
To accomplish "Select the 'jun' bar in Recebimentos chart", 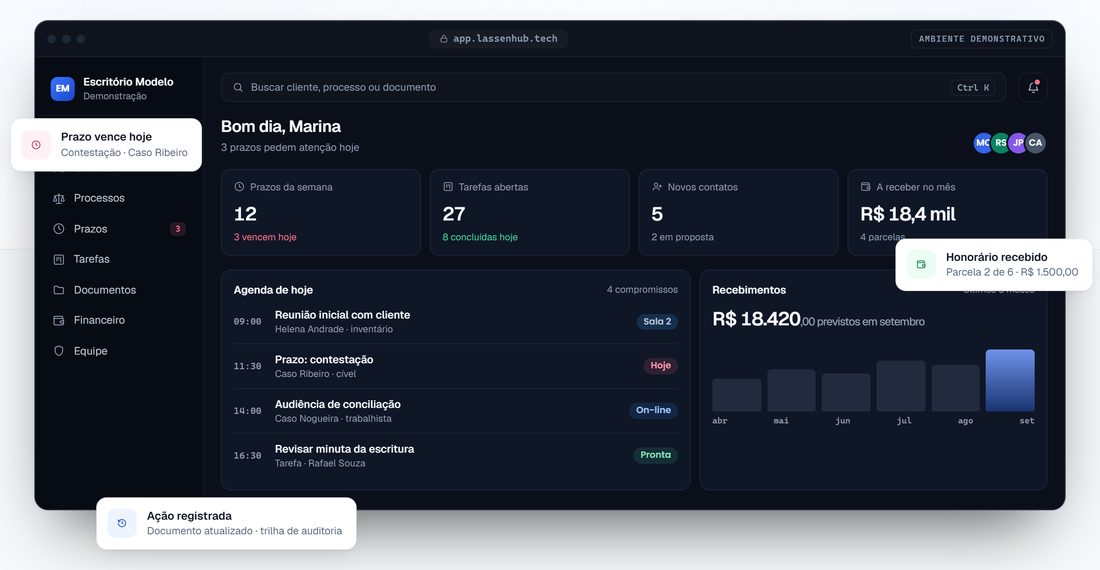I will [846, 393].
